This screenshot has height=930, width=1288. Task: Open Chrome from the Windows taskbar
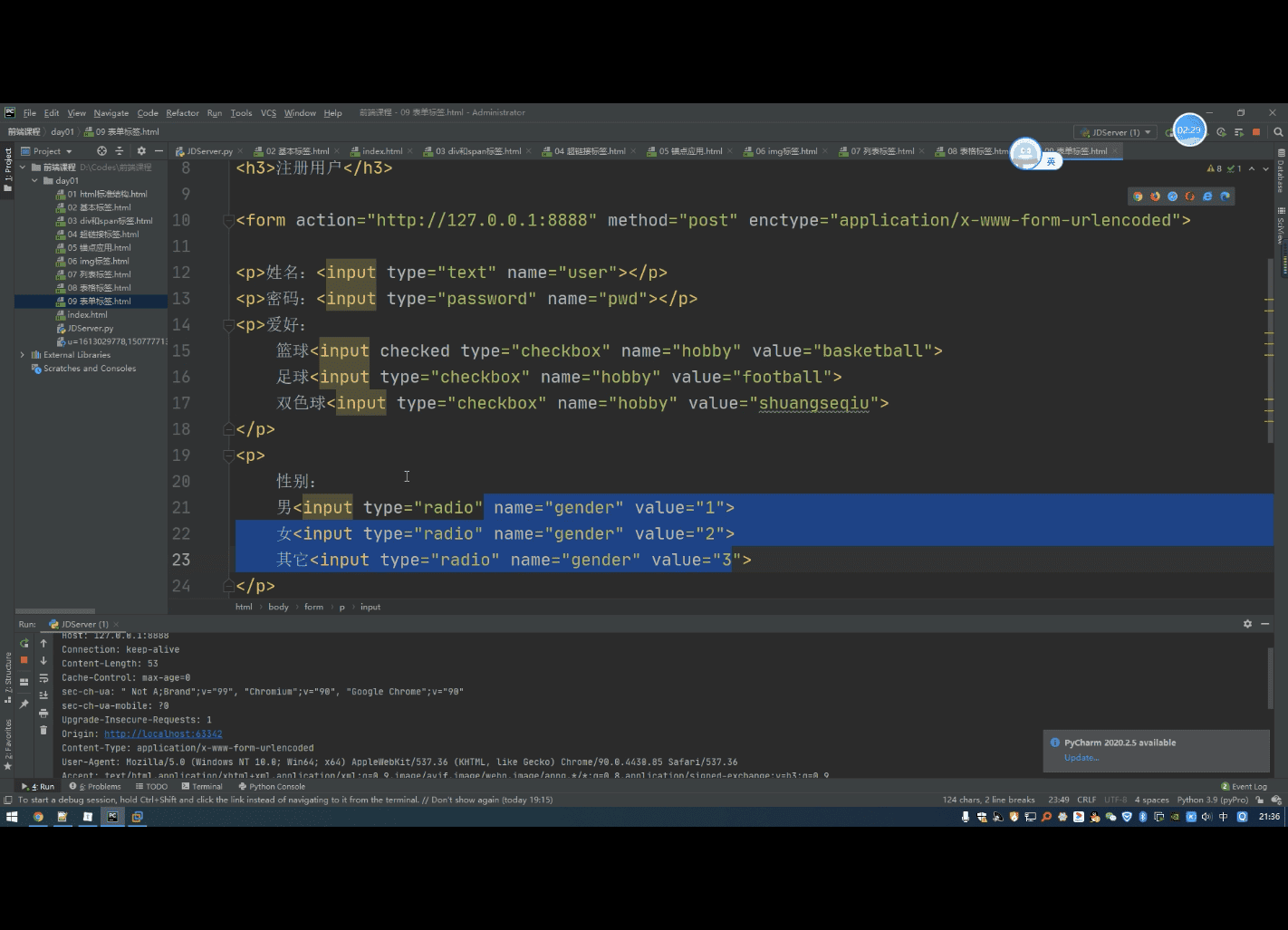(x=37, y=817)
